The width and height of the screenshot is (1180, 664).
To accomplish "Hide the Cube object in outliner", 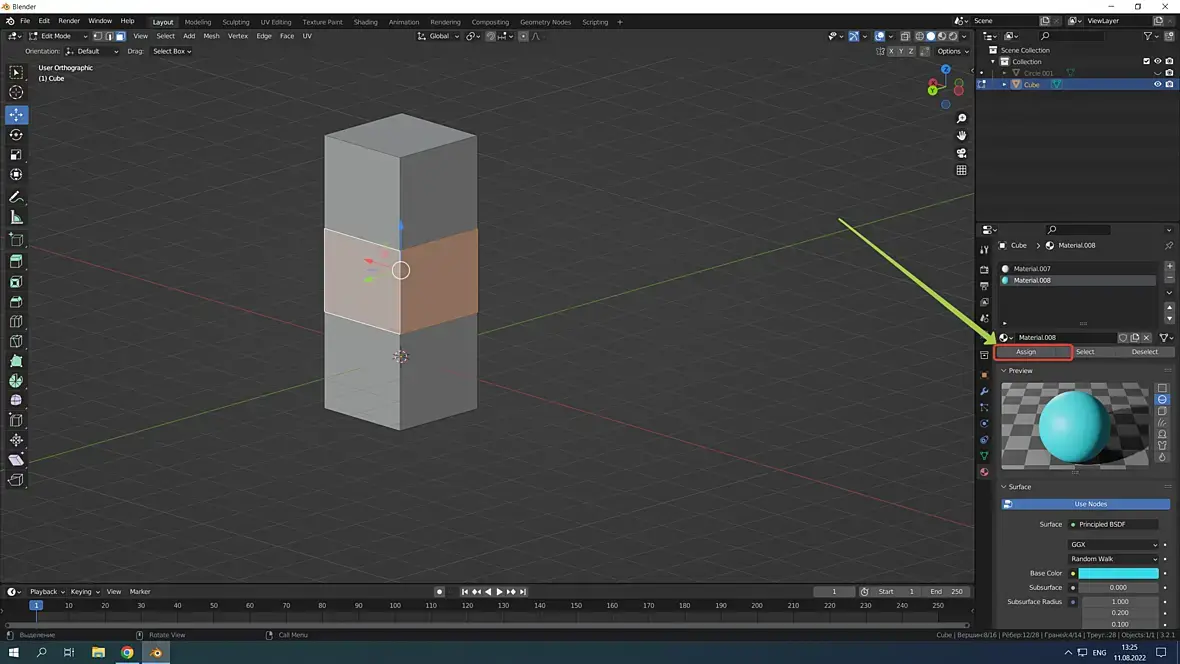I will click(1158, 84).
